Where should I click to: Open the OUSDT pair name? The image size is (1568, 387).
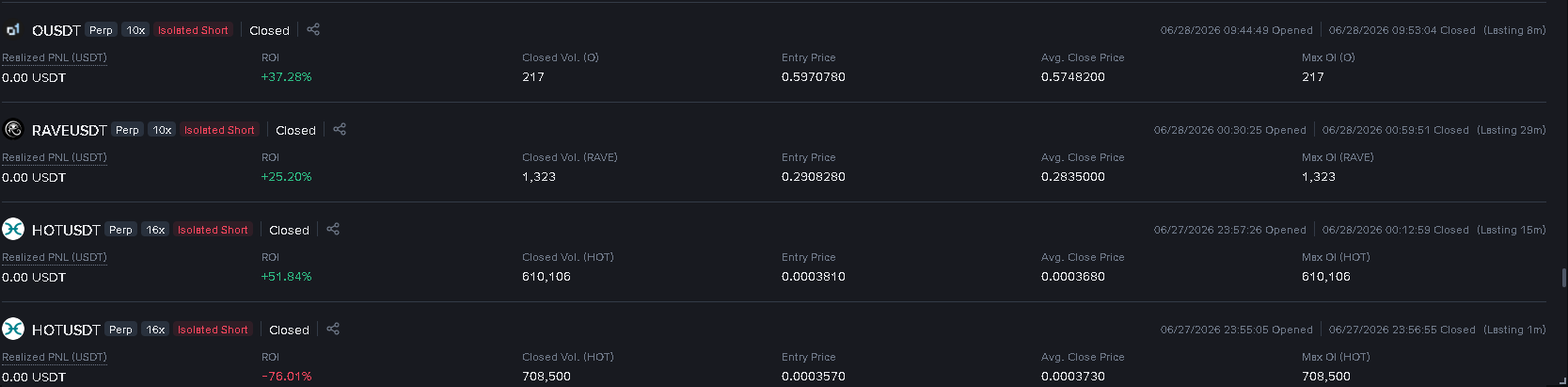click(56, 30)
